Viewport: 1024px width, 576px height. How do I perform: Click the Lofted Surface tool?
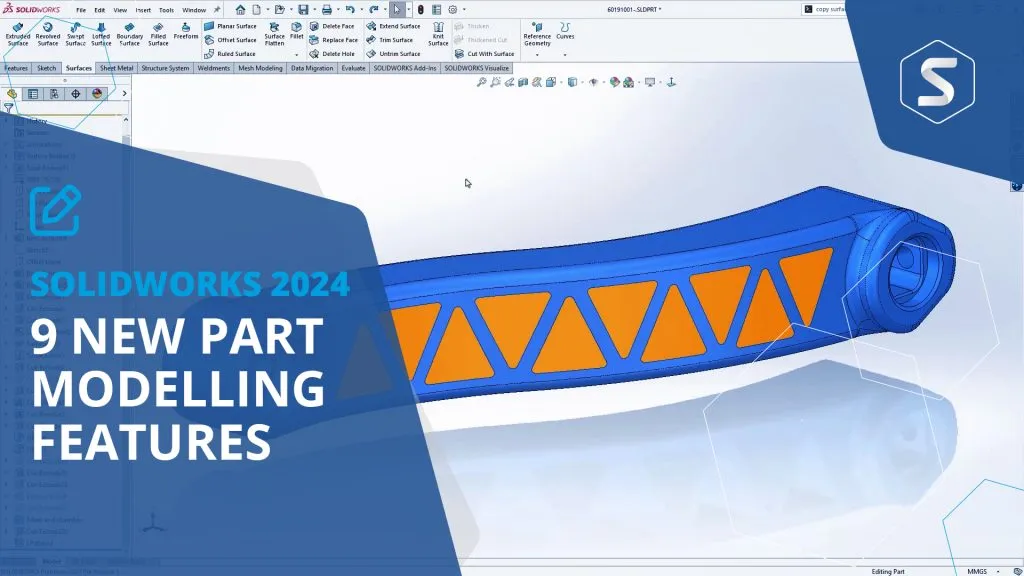(101, 34)
